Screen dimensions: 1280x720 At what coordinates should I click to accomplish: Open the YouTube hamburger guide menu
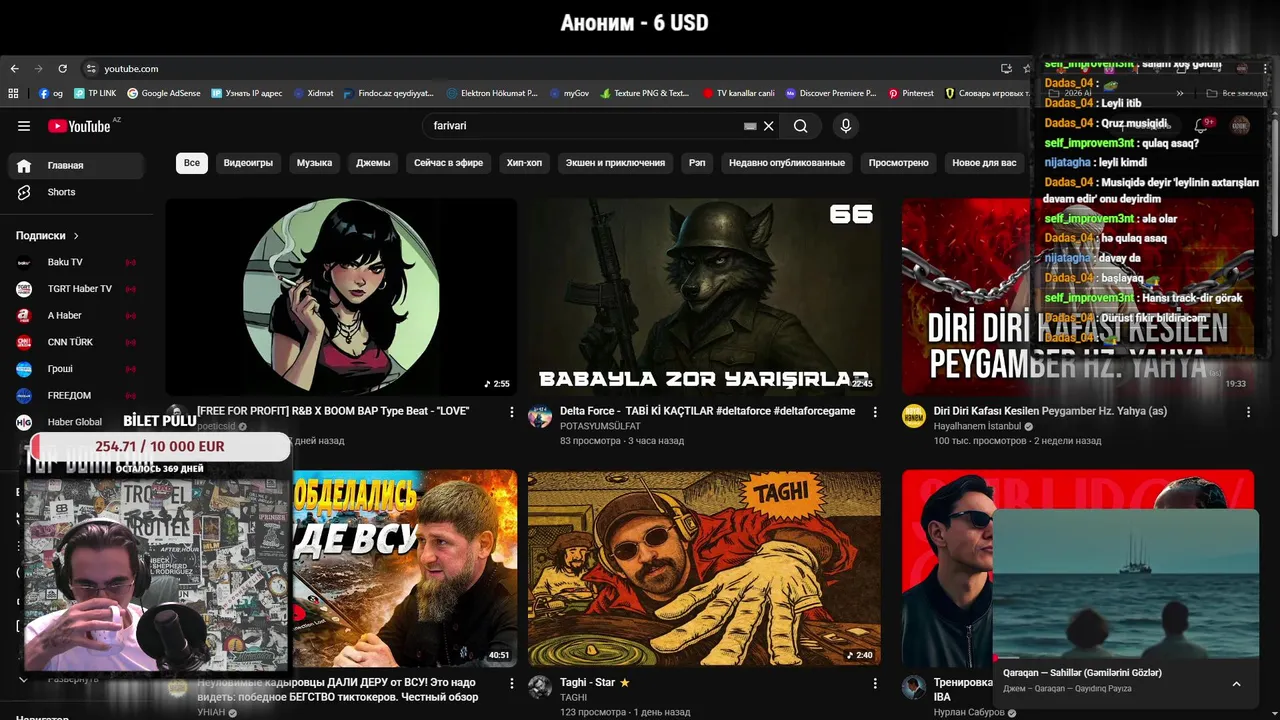pos(24,126)
